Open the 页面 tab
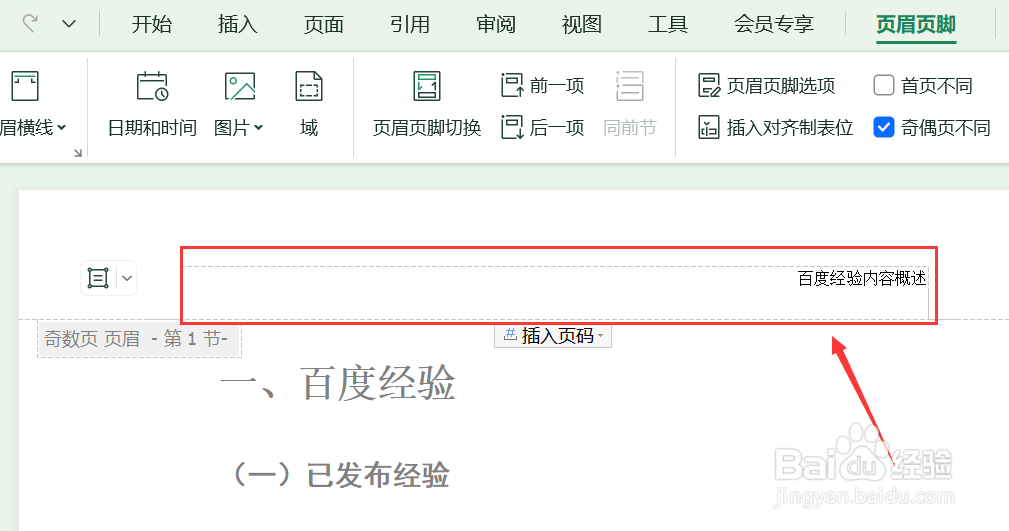 [324, 24]
